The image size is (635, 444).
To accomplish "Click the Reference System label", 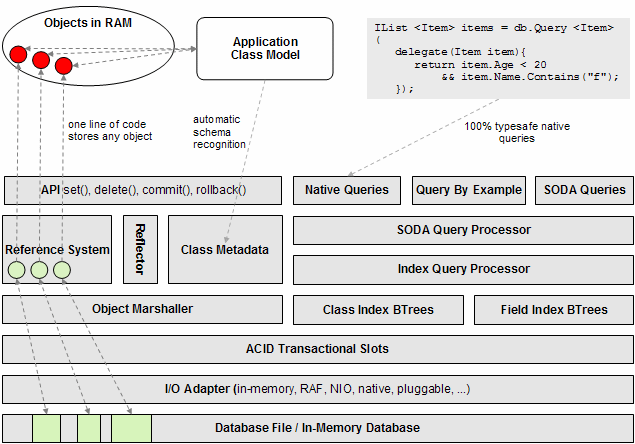I will point(57,250).
